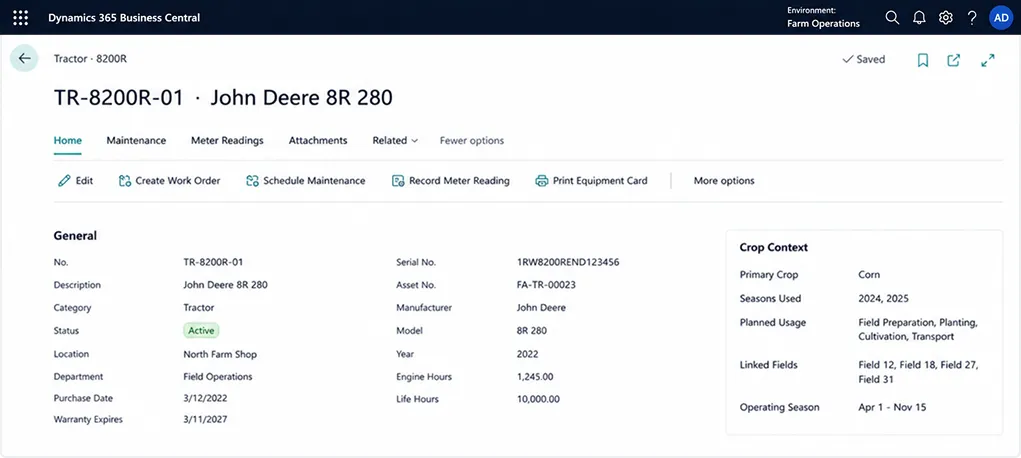Click the Category value Tractor

click(199, 308)
